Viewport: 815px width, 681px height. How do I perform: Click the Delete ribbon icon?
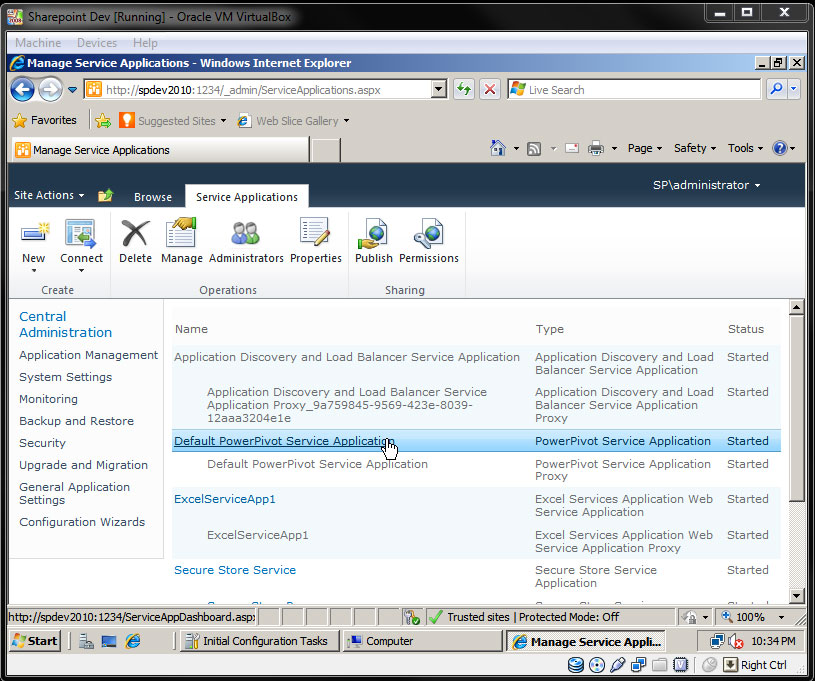(135, 233)
